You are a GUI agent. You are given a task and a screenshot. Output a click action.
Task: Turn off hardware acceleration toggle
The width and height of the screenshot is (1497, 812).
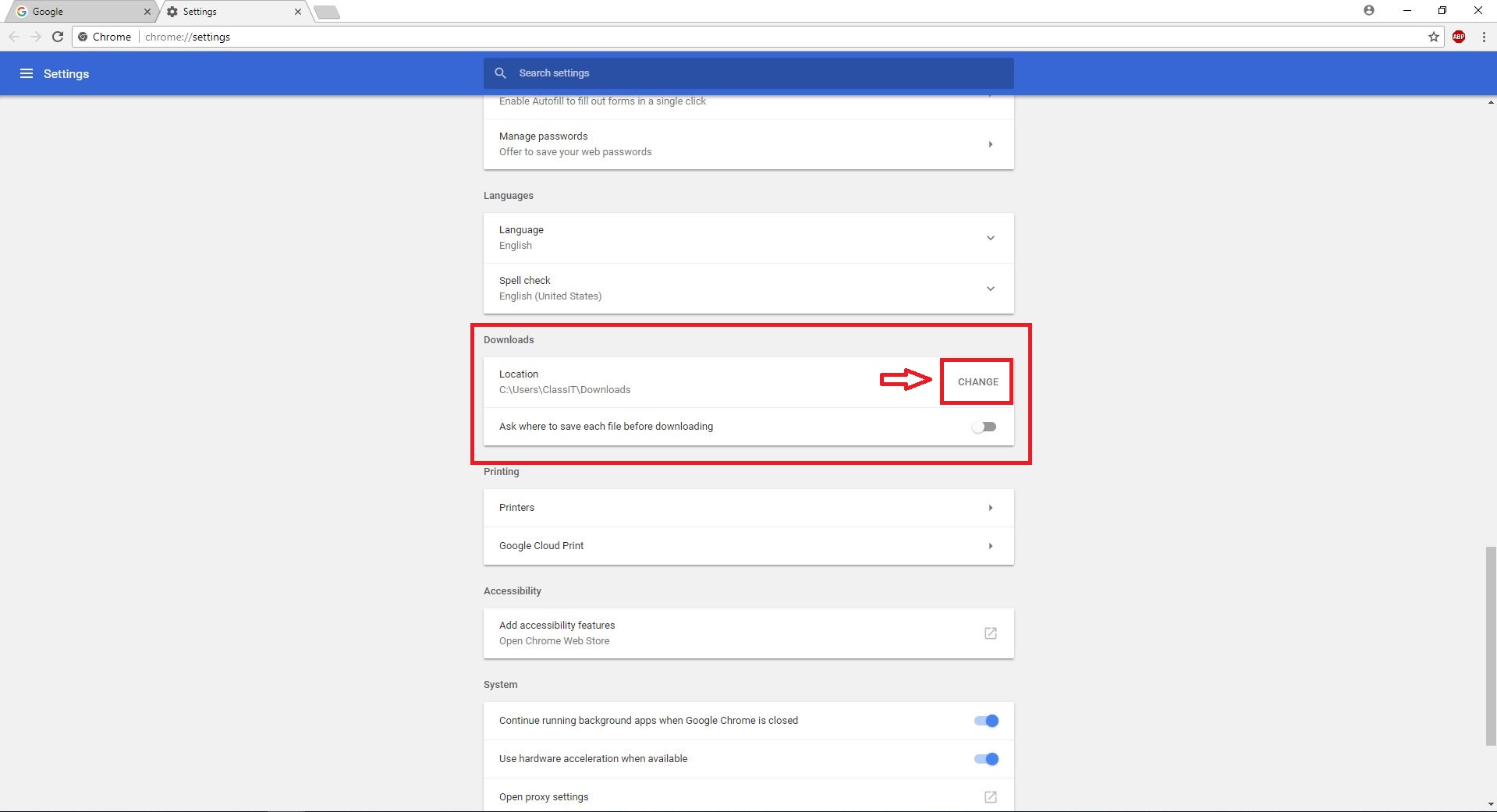(986, 759)
